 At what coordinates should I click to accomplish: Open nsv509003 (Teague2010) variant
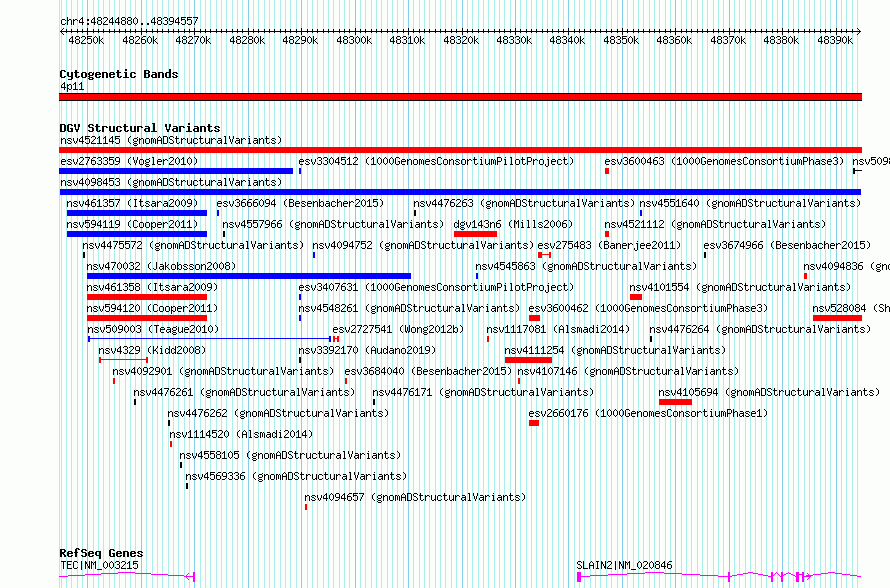tap(153, 329)
